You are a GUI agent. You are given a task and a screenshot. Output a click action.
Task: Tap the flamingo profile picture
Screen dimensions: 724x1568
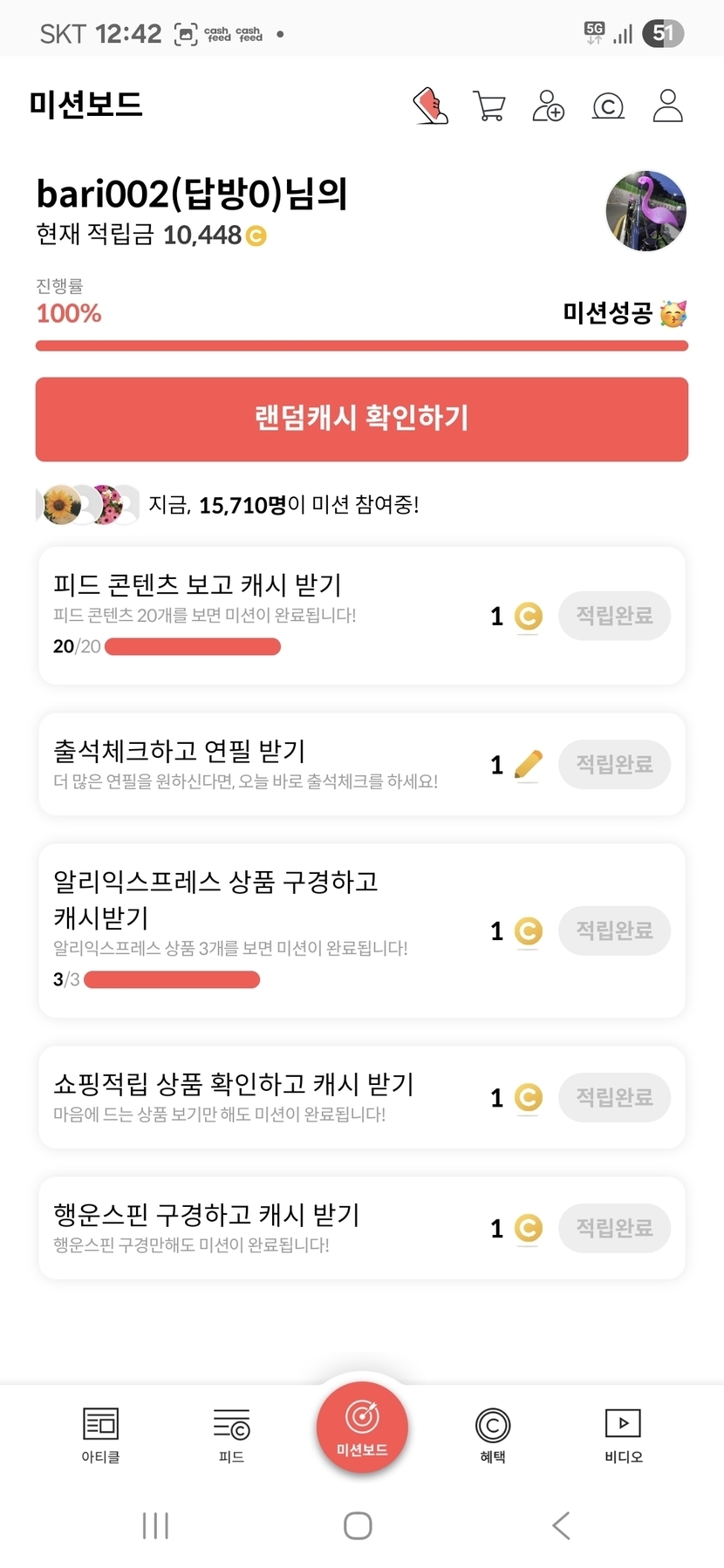(645, 211)
